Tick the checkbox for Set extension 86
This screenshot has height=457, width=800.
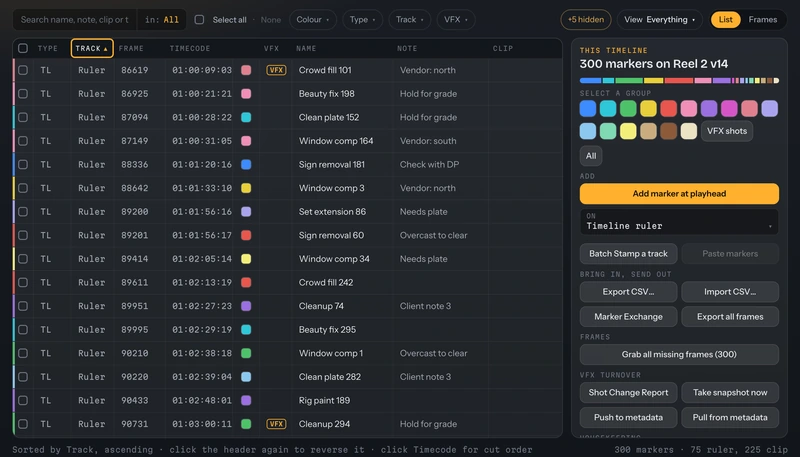point(23,212)
